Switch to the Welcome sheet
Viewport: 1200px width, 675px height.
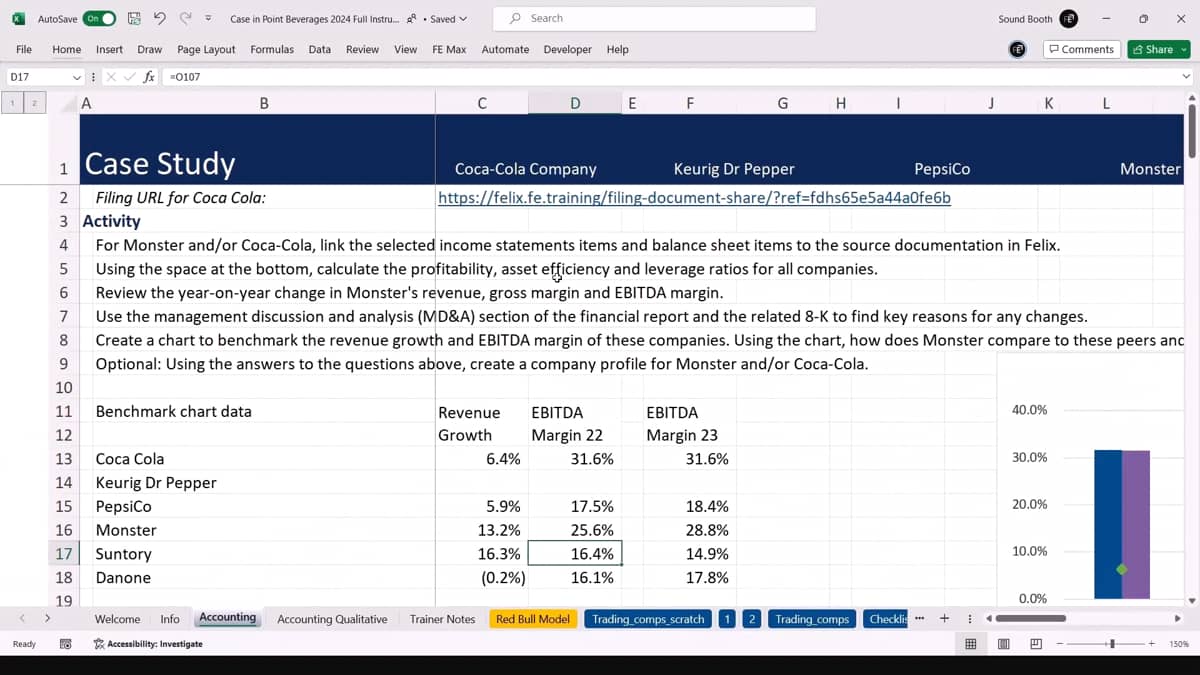coord(117,619)
